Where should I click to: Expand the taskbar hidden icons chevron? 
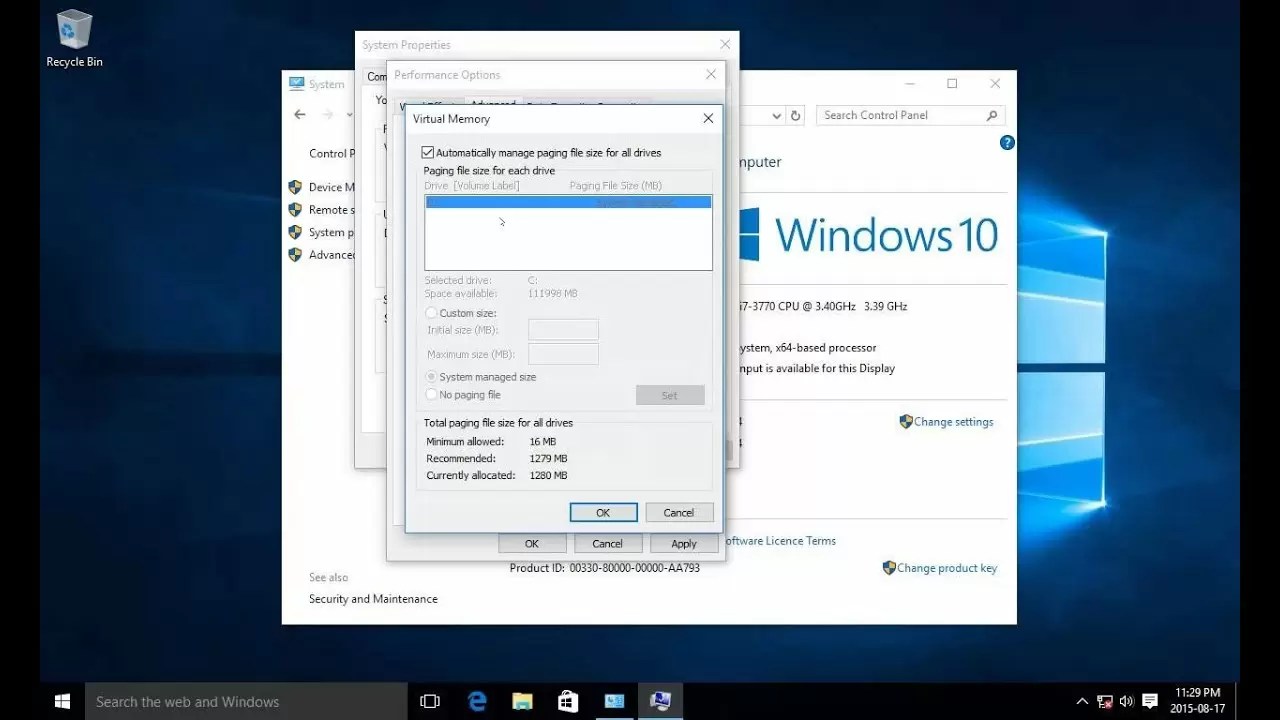pyautogui.click(x=1082, y=701)
